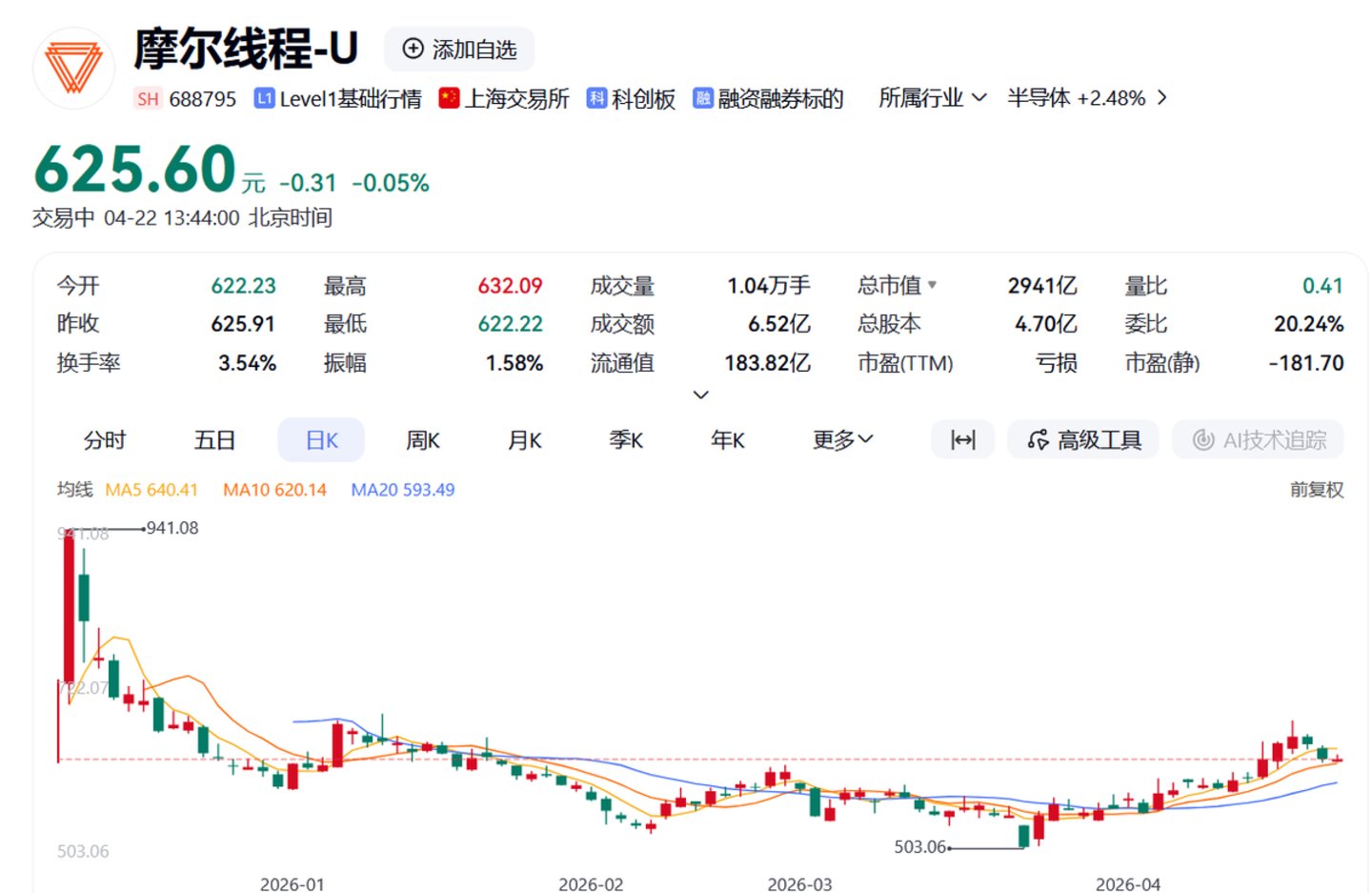Switch to the 周K weekly chart tab
The height and width of the screenshot is (893, 1372).
click(x=420, y=439)
